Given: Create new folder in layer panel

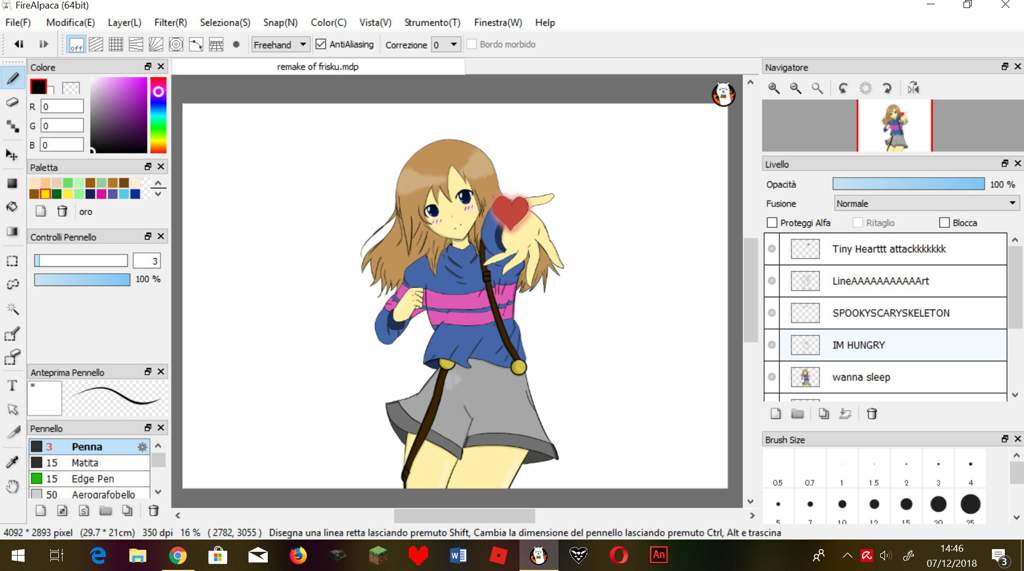Looking at the screenshot, I should tap(797, 414).
